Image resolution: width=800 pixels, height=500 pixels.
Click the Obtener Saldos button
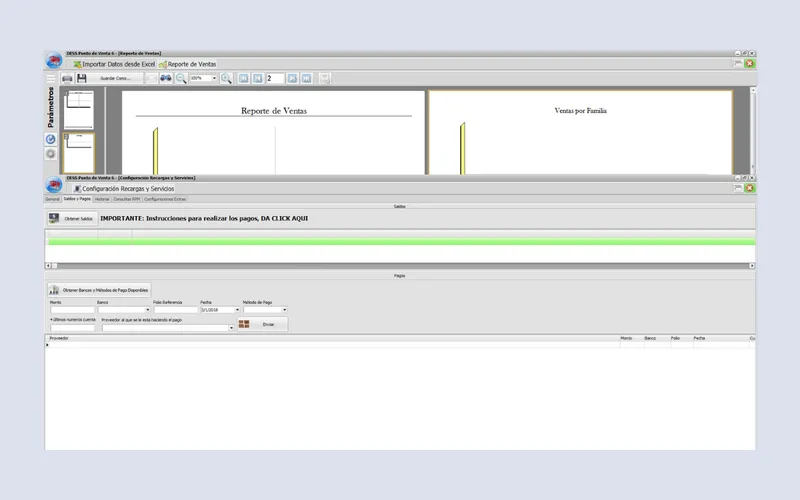[72, 218]
